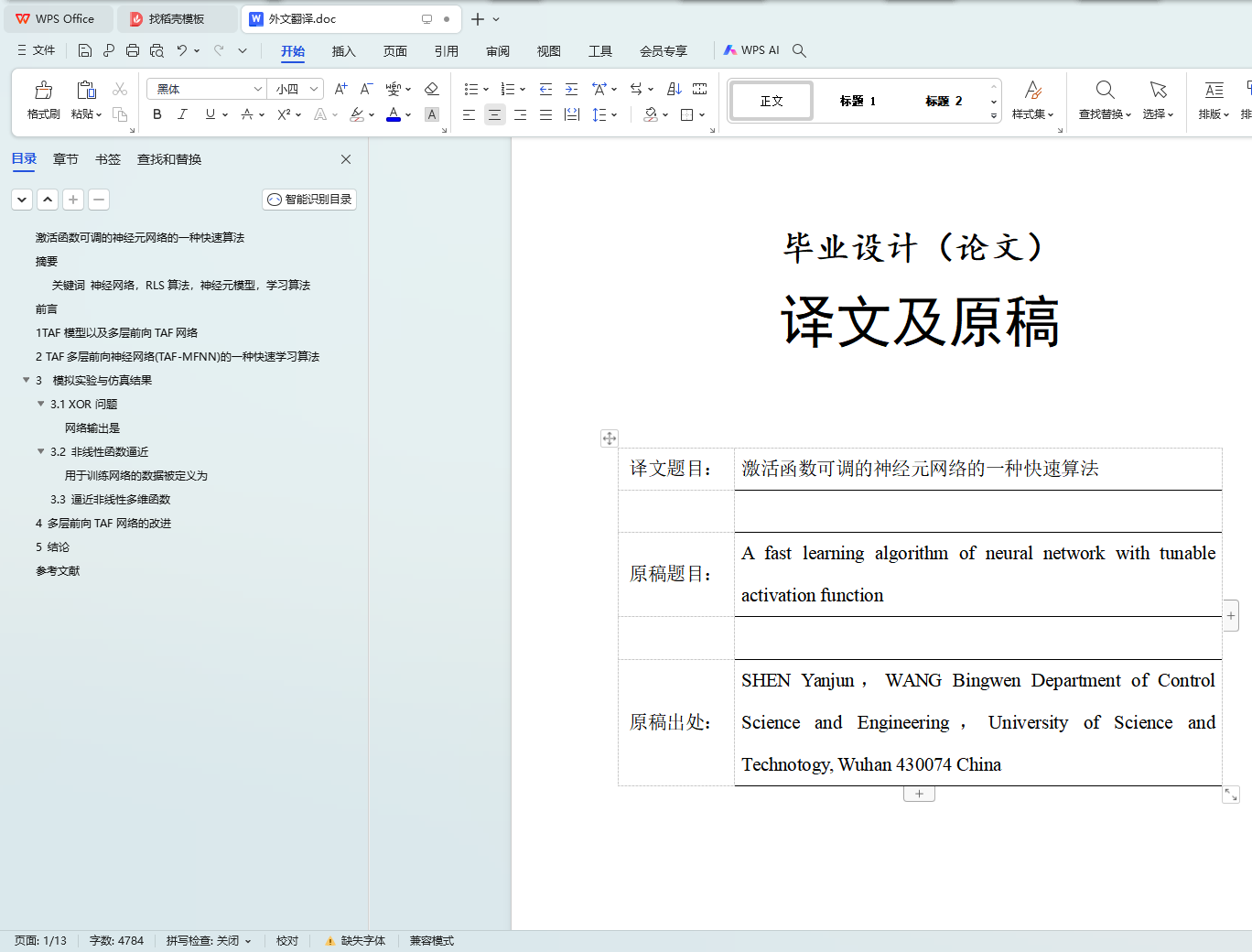1252x952 pixels.
Task: Collapse the '3.1 XOR 问题' outline node
Action: (41, 404)
